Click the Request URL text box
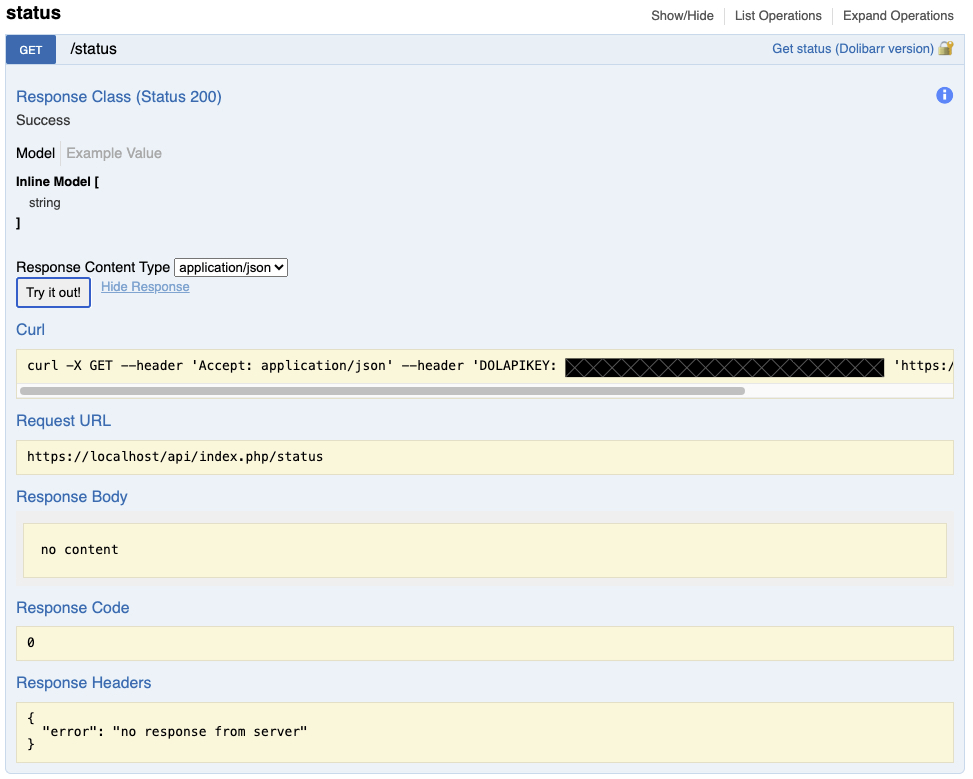 coord(484,457)
